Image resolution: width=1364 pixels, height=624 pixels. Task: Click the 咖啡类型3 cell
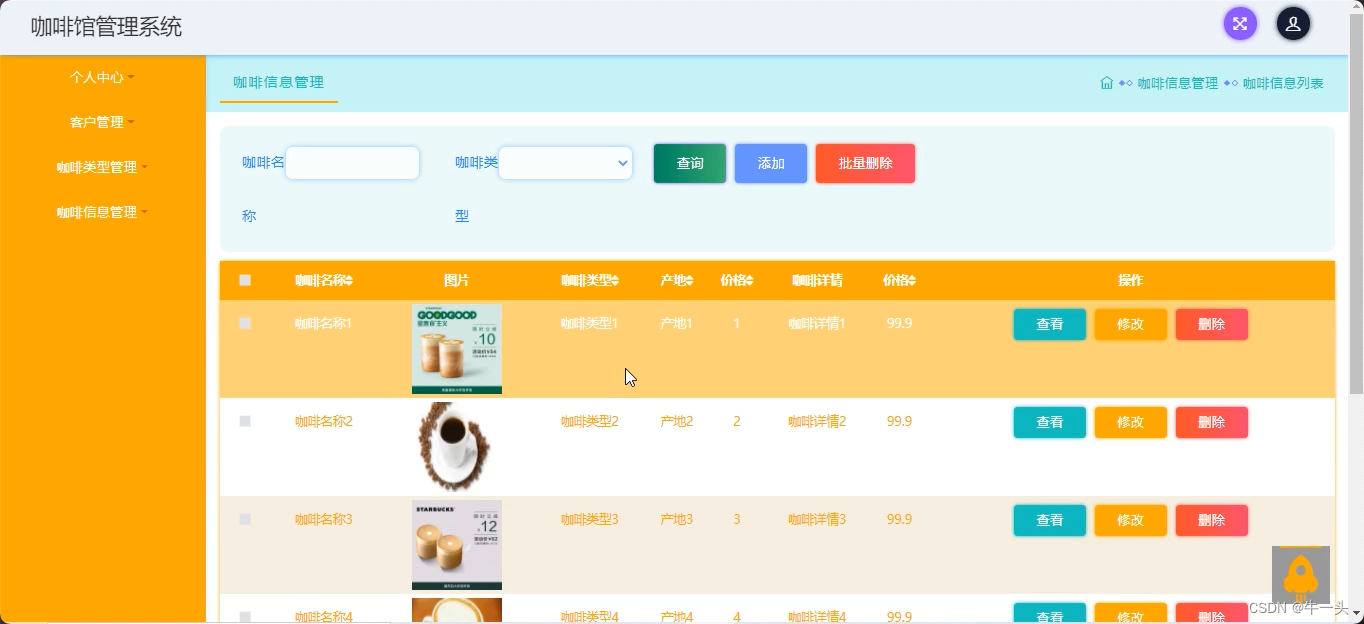coord(589,520)
